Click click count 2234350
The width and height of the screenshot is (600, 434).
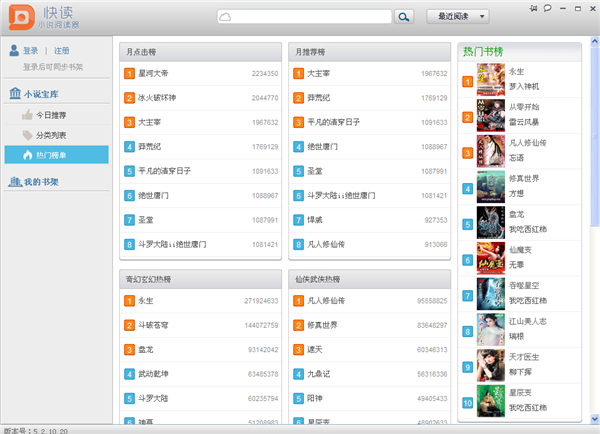265,73
